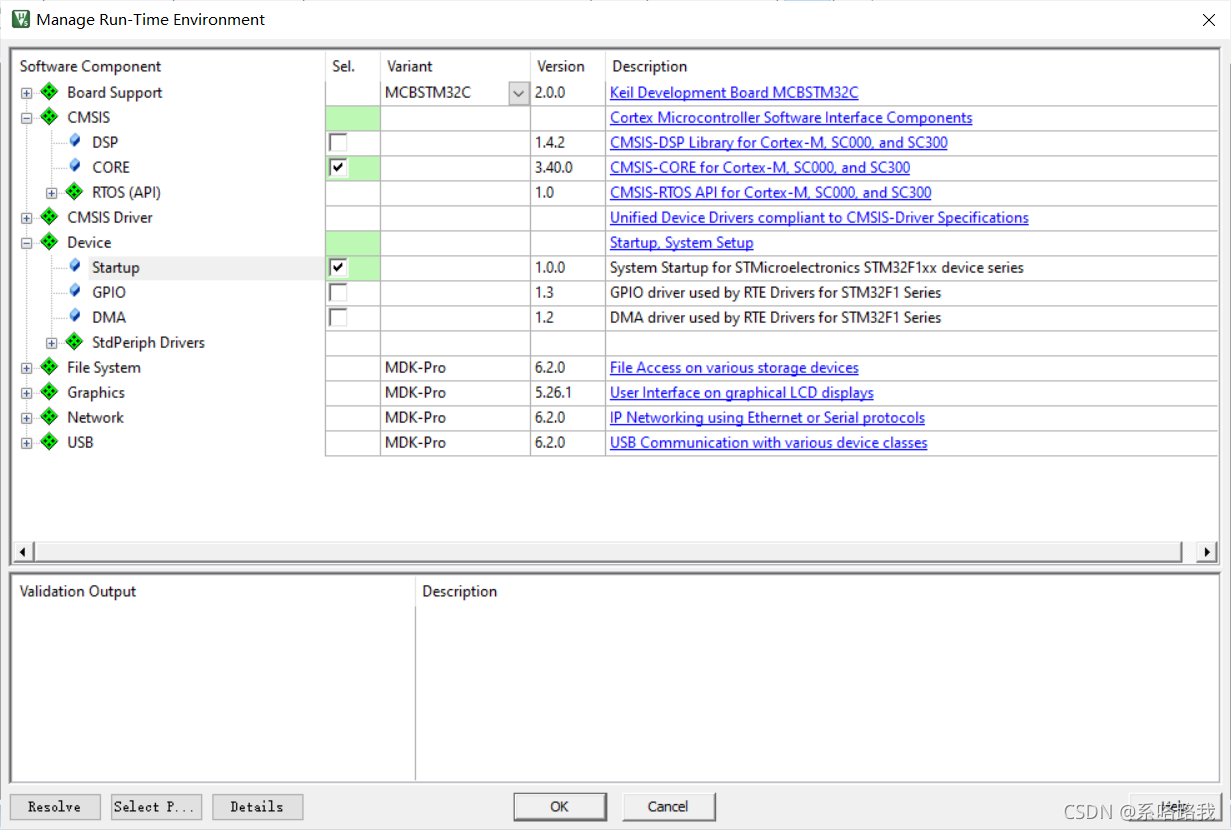This screenshot has width=1231, height=830.
Task: Collapse the Device tree node
Action: [27, 243]
